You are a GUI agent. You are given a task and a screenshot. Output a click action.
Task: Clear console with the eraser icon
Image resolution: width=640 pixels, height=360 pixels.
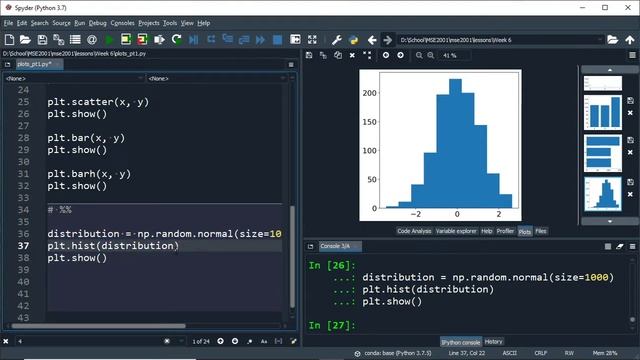click(x=620, y=247)
